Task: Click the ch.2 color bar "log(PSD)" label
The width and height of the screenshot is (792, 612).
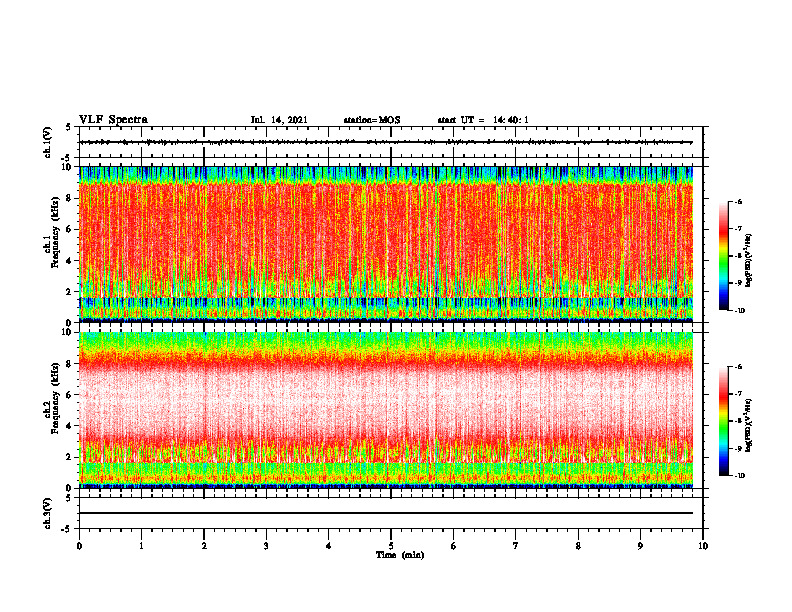Action: [x=749, y=425]
